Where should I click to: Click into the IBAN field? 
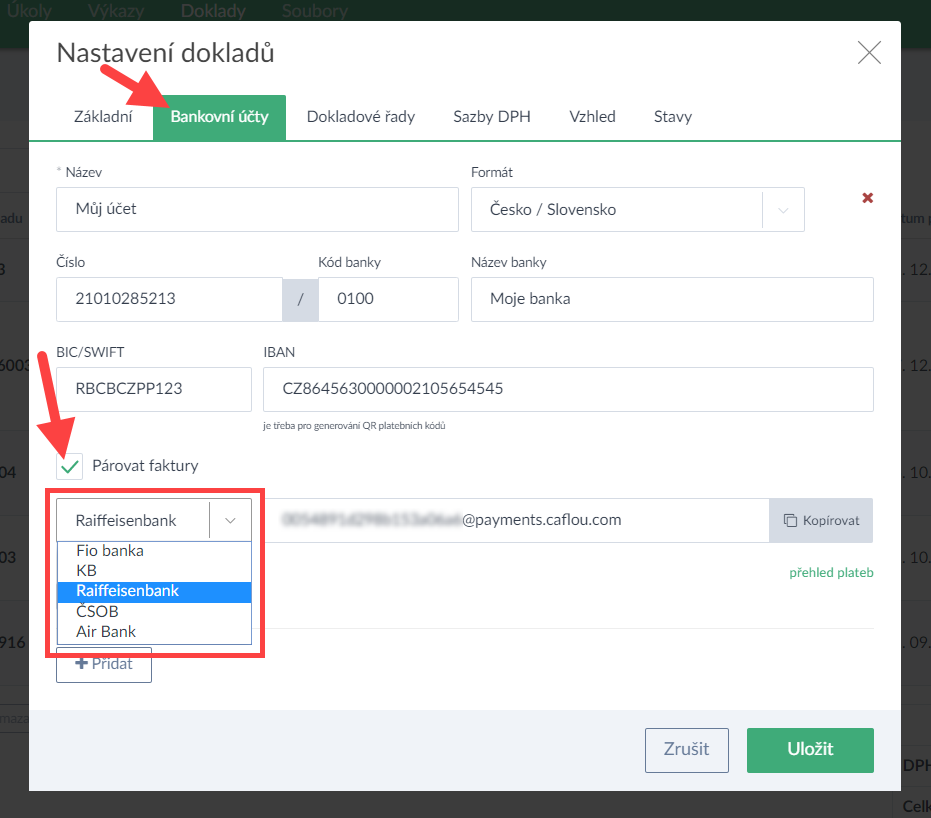pyautogui.click(x=567, y=389)
